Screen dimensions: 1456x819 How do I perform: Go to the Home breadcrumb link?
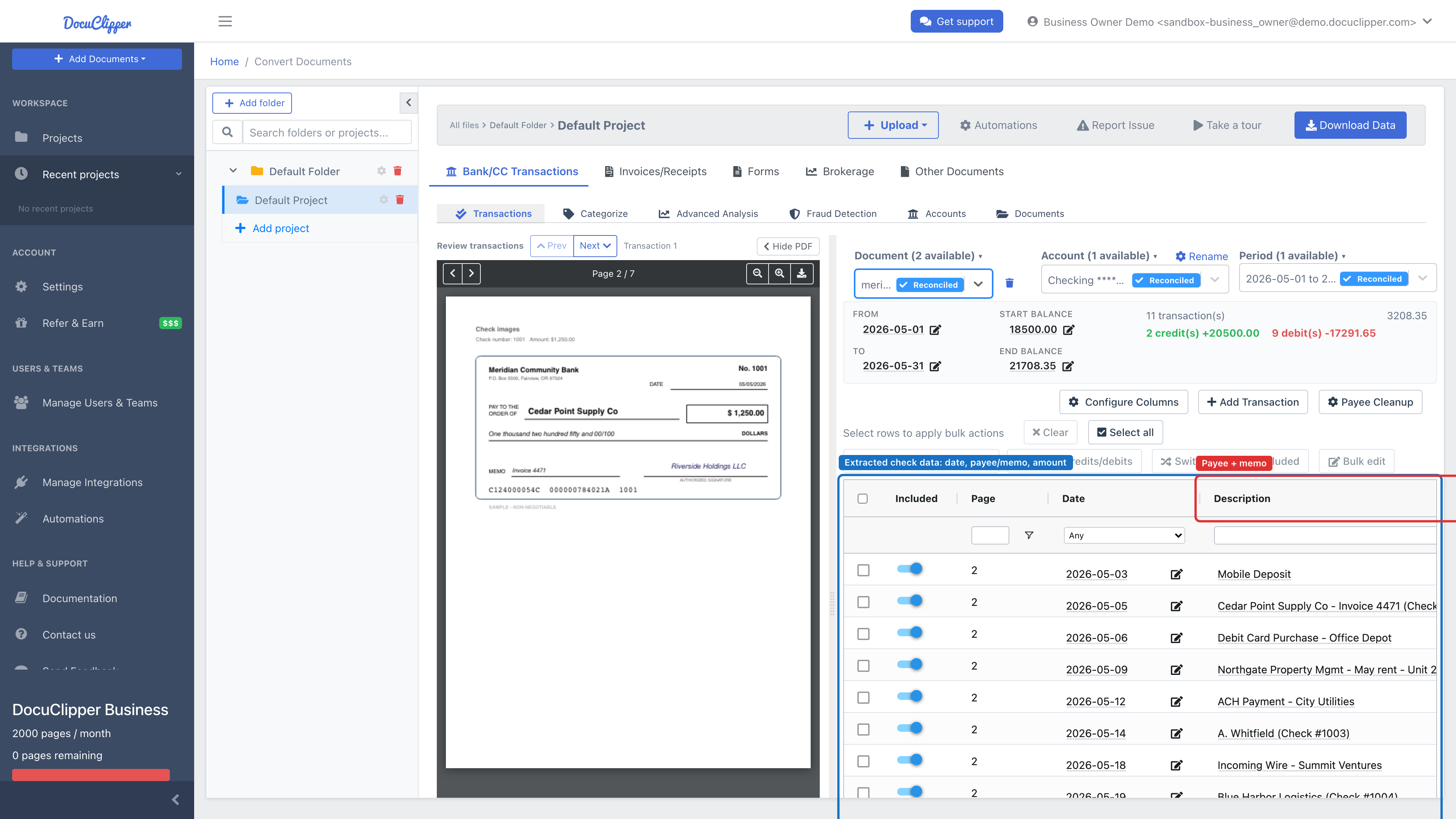coord(224,61)
